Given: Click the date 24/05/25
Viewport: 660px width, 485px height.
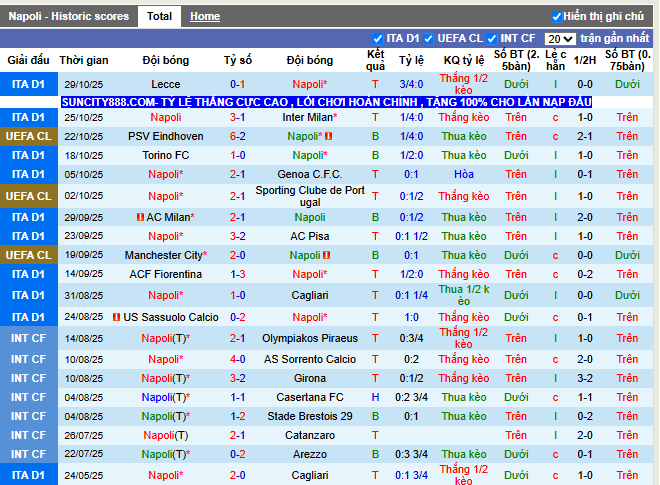Looking at the screenshot, I should pyautogui.click(x=84, y=475).
